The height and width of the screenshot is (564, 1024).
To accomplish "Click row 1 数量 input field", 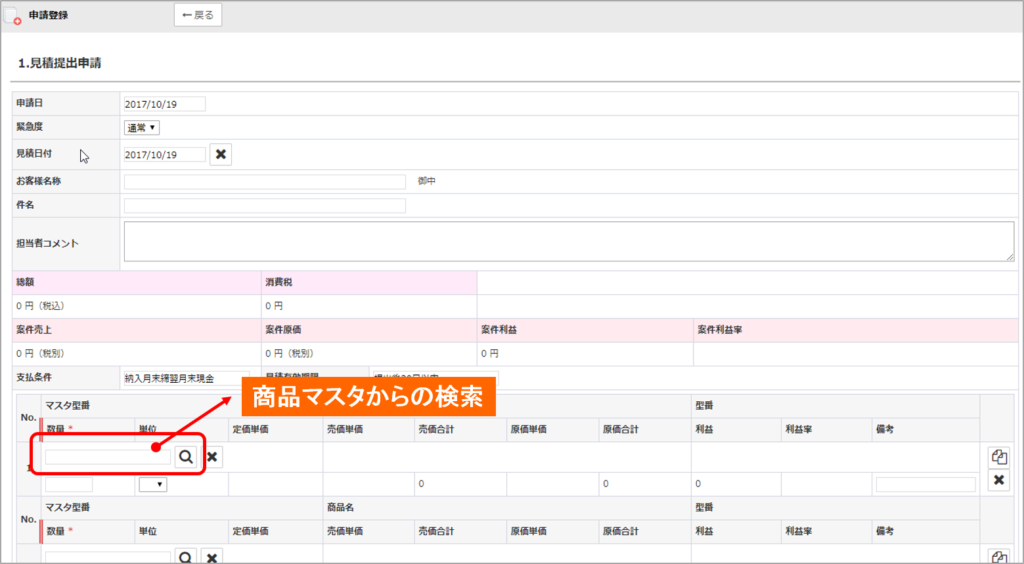I will click(x=69, y=484).
